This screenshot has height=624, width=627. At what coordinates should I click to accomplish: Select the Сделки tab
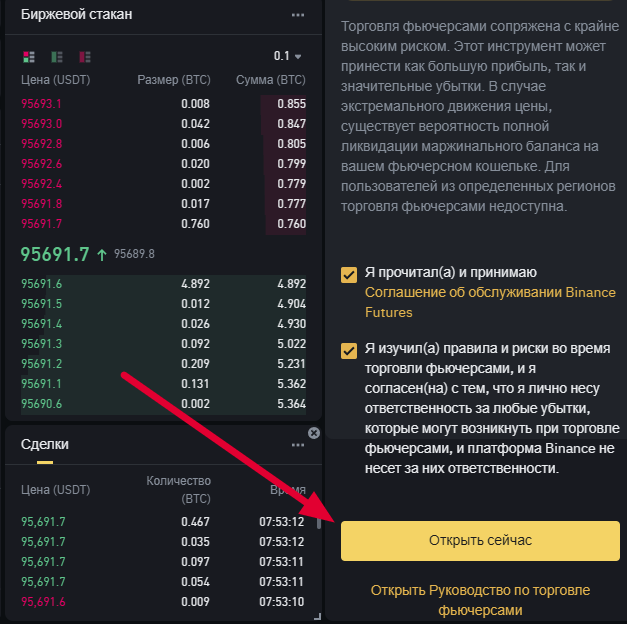[45, 444]
